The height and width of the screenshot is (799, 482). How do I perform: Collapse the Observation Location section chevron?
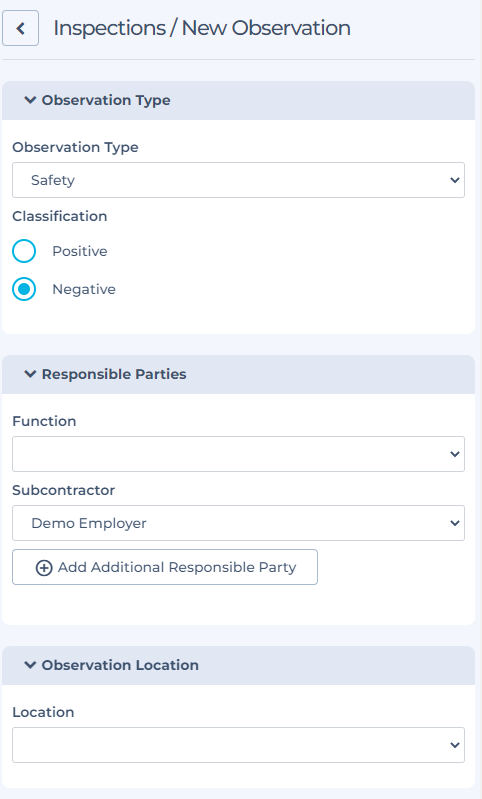click(31, 665)
